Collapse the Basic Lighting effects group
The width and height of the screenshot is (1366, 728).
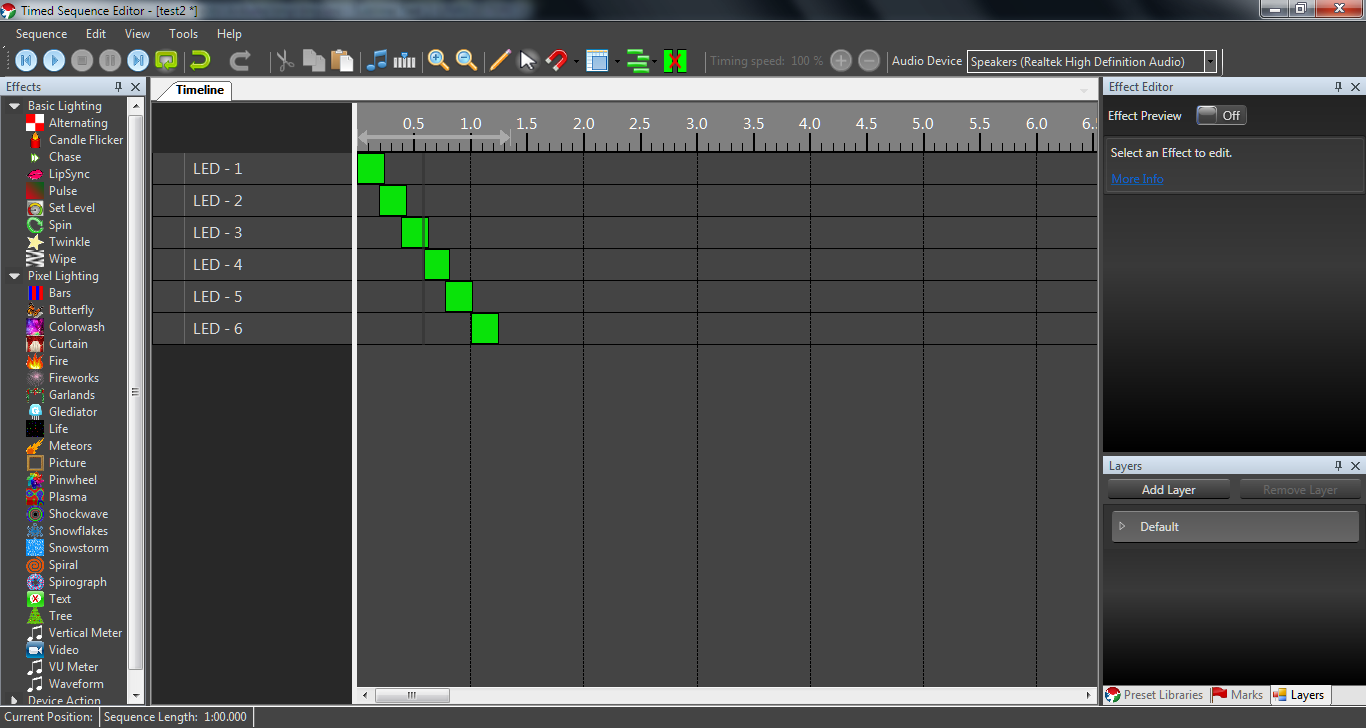[14, 106]
